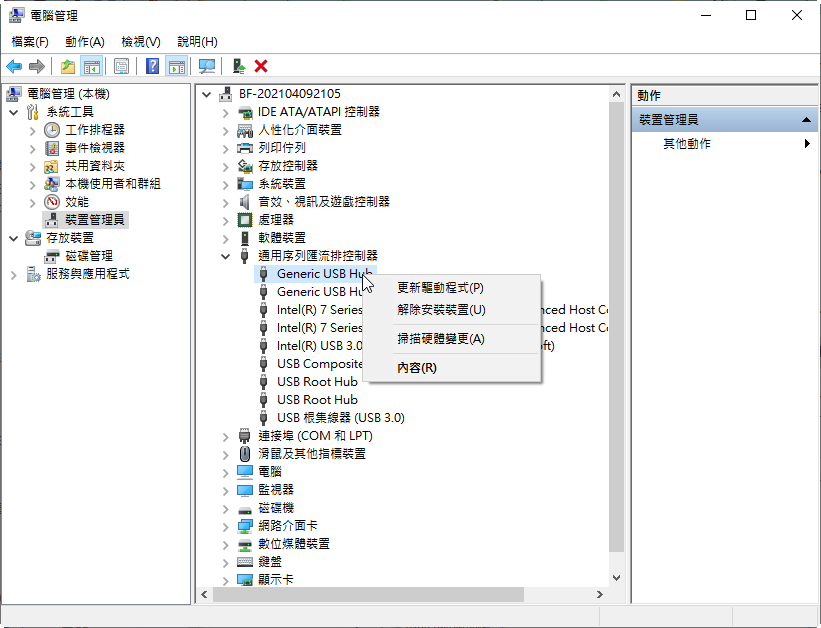Screen dimensions: 821x628
Task: Click the 監視器 monitor icon
Action: click(245, 490)
